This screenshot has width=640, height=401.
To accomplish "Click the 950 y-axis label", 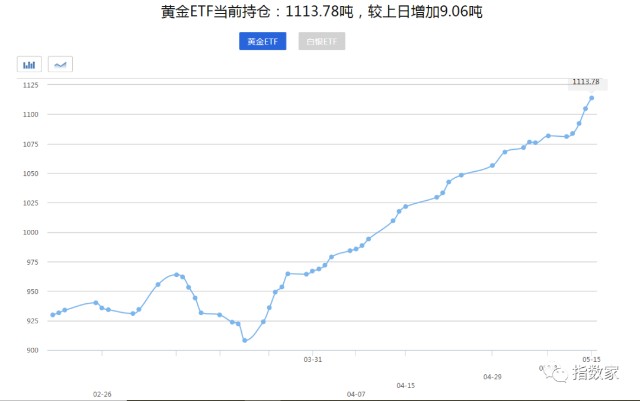I will click(x=32, y=292).
